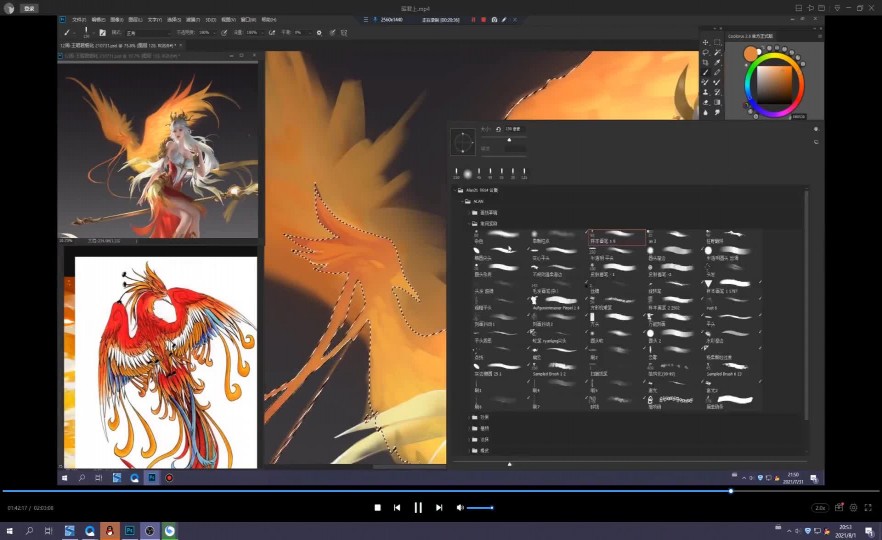Open the Coolorus panel menu icon
Image resolution: width=882 pixels, height=540 pixels.
(820, 36)
